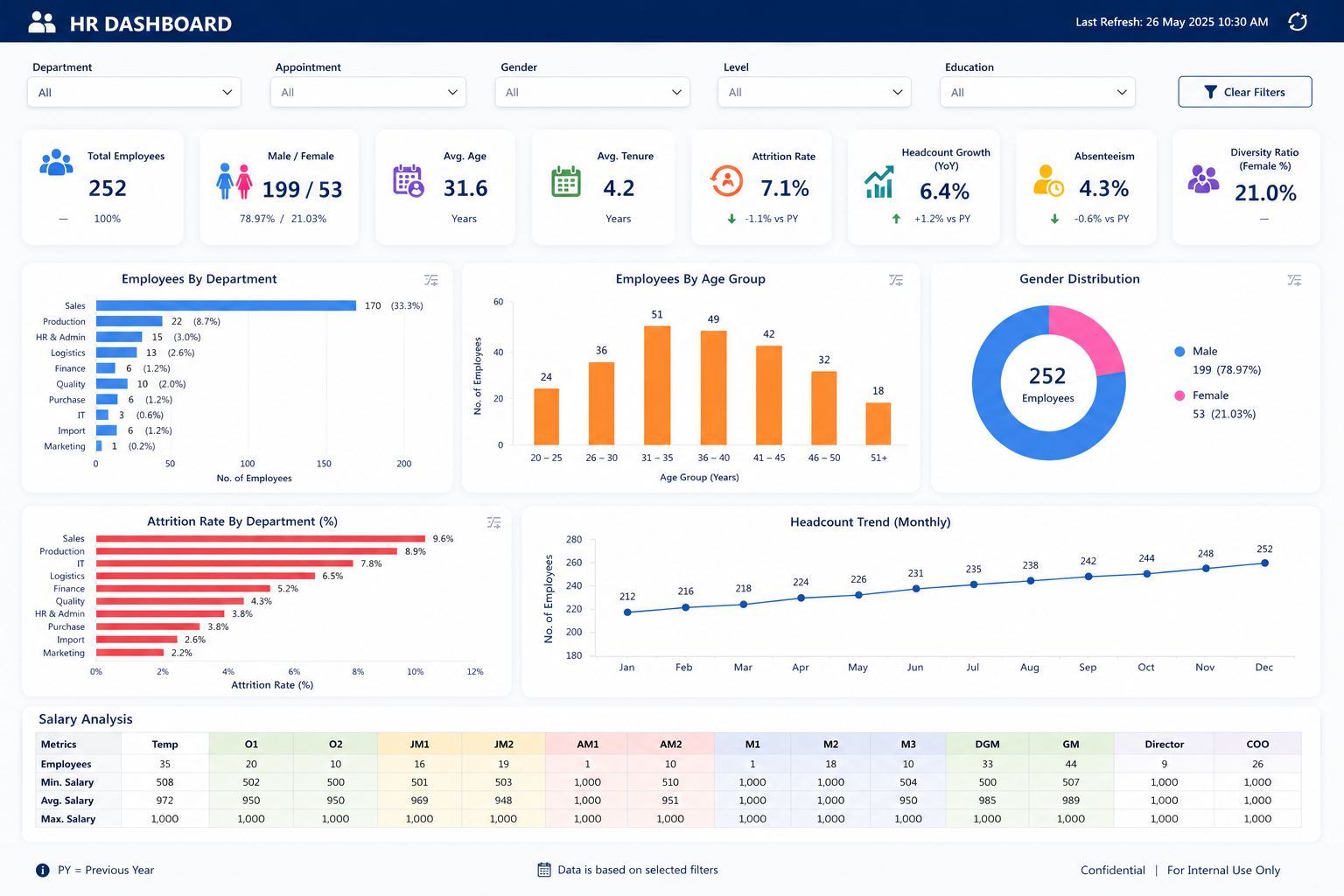Viewport: 1344px width, 896px height.
Task: Click the Attrition Rate down arrow indicator
Action: (731, 219)
